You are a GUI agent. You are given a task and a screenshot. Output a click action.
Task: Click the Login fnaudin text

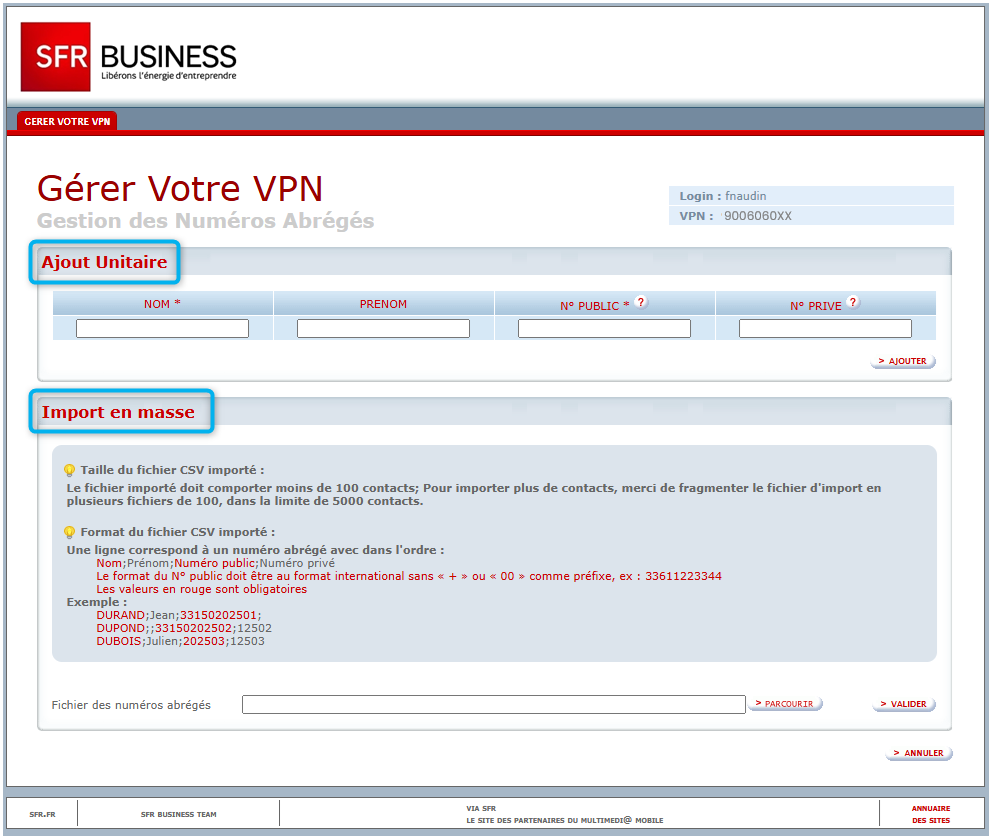click(x=722, y=196)
